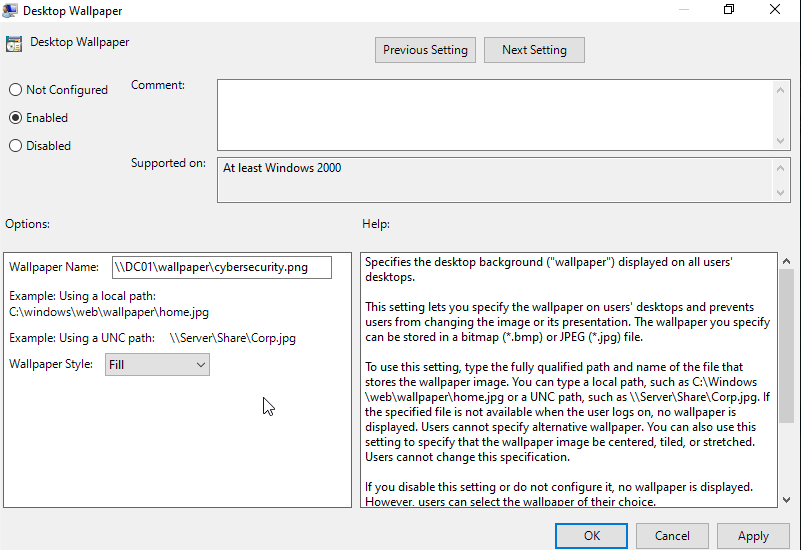Image resolution: width=801 pixels, height=550 pixels.
Task: Click the example UNC path \\Server\Share\Corp.jpg
Action: [232, 338]
